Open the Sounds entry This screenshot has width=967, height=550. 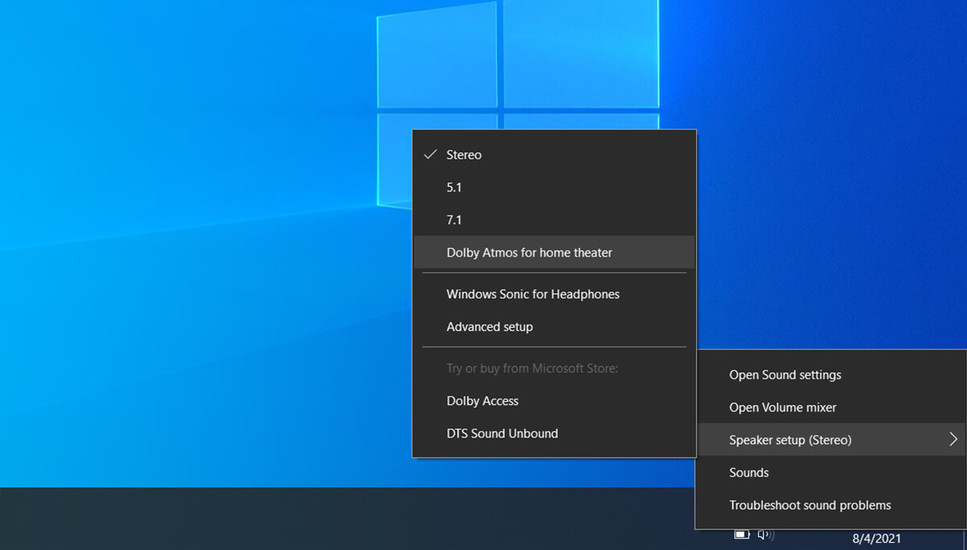pos(831,473)
